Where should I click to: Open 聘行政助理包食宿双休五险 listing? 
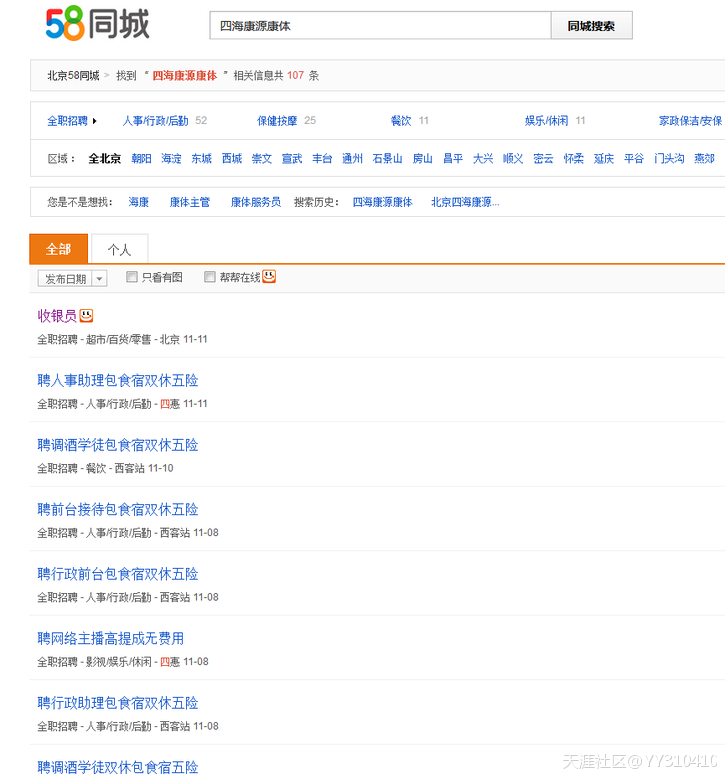[x=118, y=703]
